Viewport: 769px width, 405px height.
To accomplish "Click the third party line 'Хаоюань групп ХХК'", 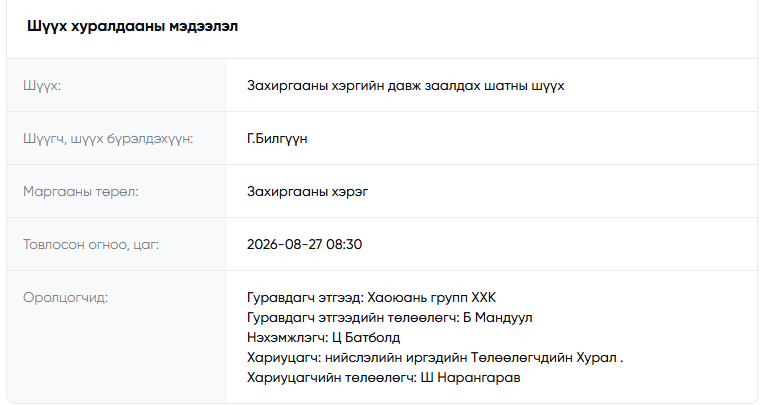I will click(x=432, y=298).
